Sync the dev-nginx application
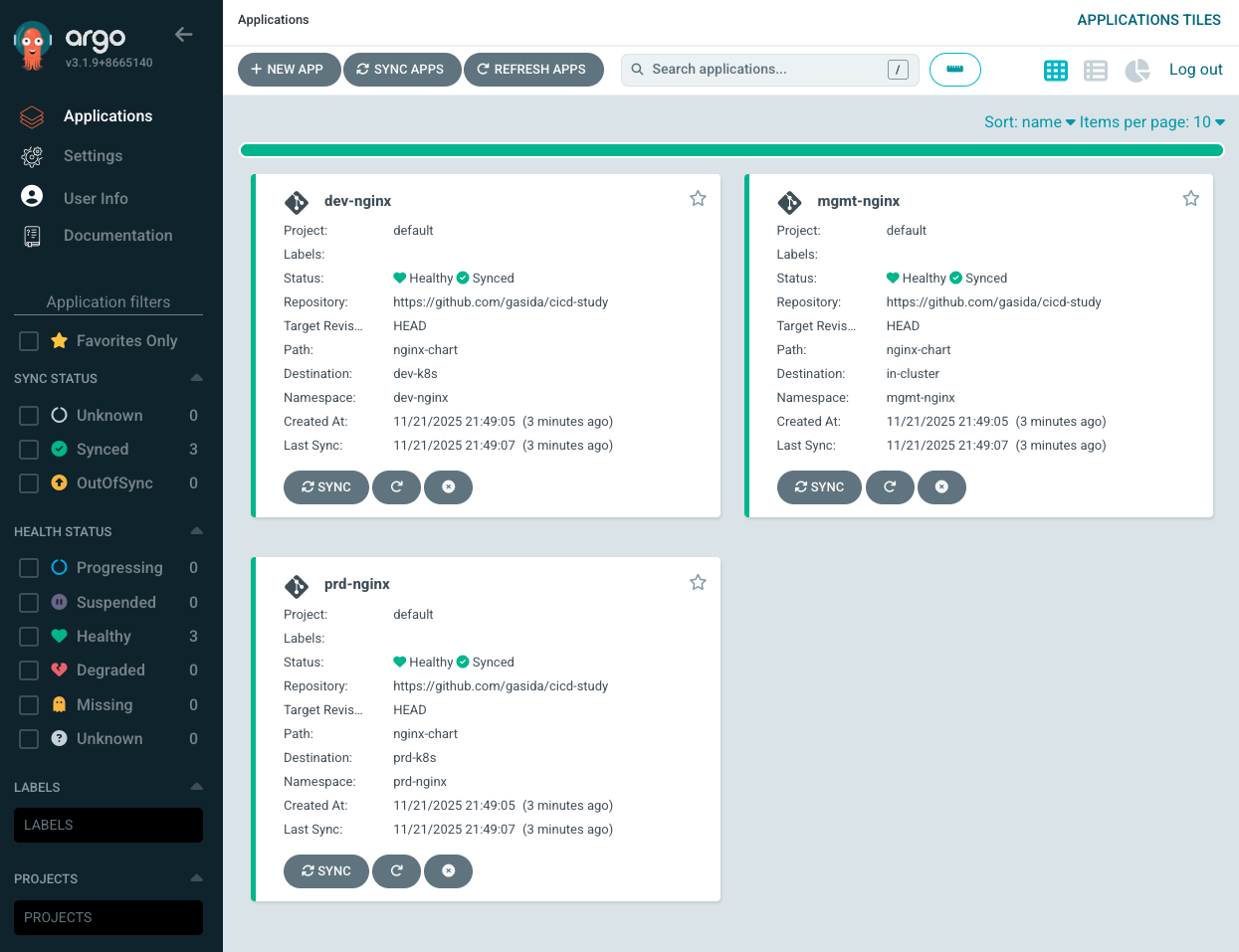Screen dimensions: 1239x952 pos(326,487)
